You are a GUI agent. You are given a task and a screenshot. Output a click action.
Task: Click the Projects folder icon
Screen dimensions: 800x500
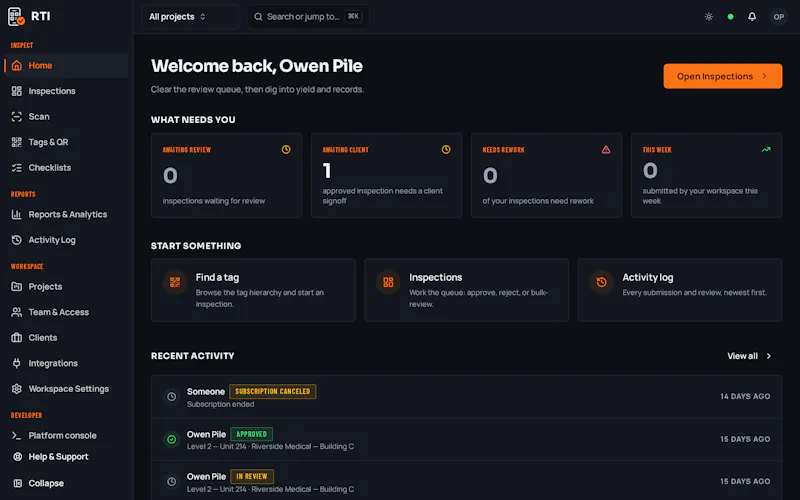coord(17,287)
